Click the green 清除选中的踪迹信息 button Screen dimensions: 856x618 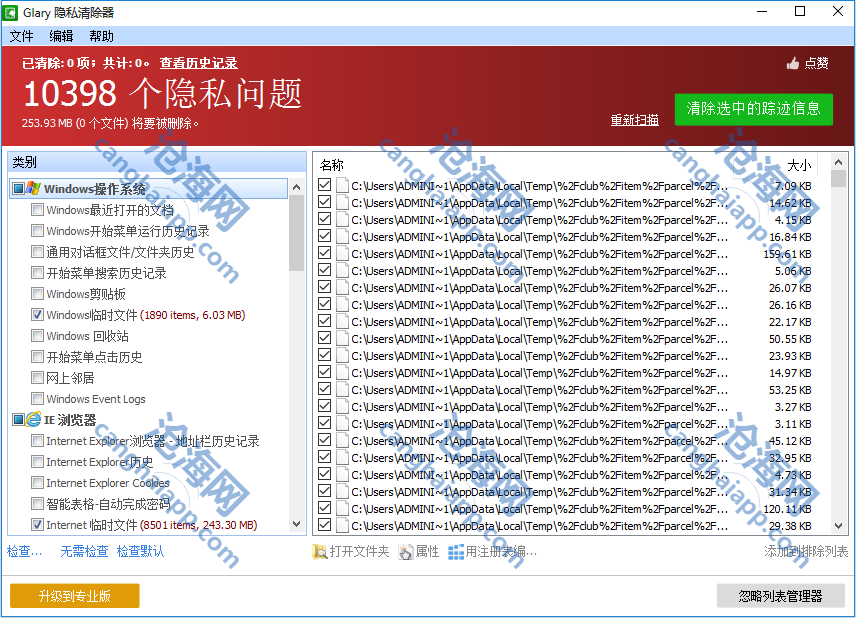pos(753,109)
